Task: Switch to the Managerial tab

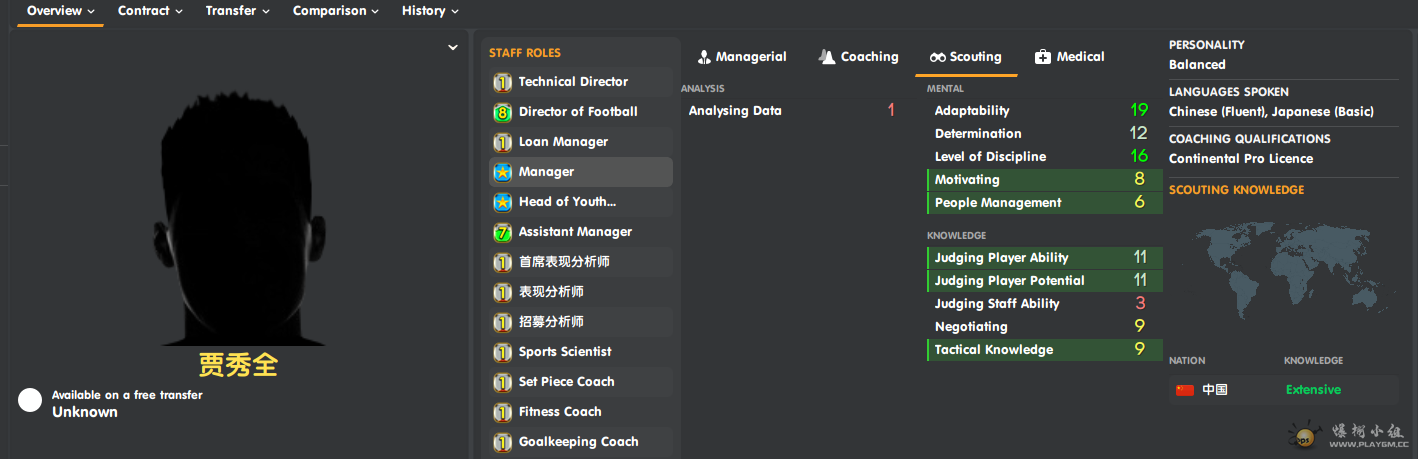Action: [742, 57]
